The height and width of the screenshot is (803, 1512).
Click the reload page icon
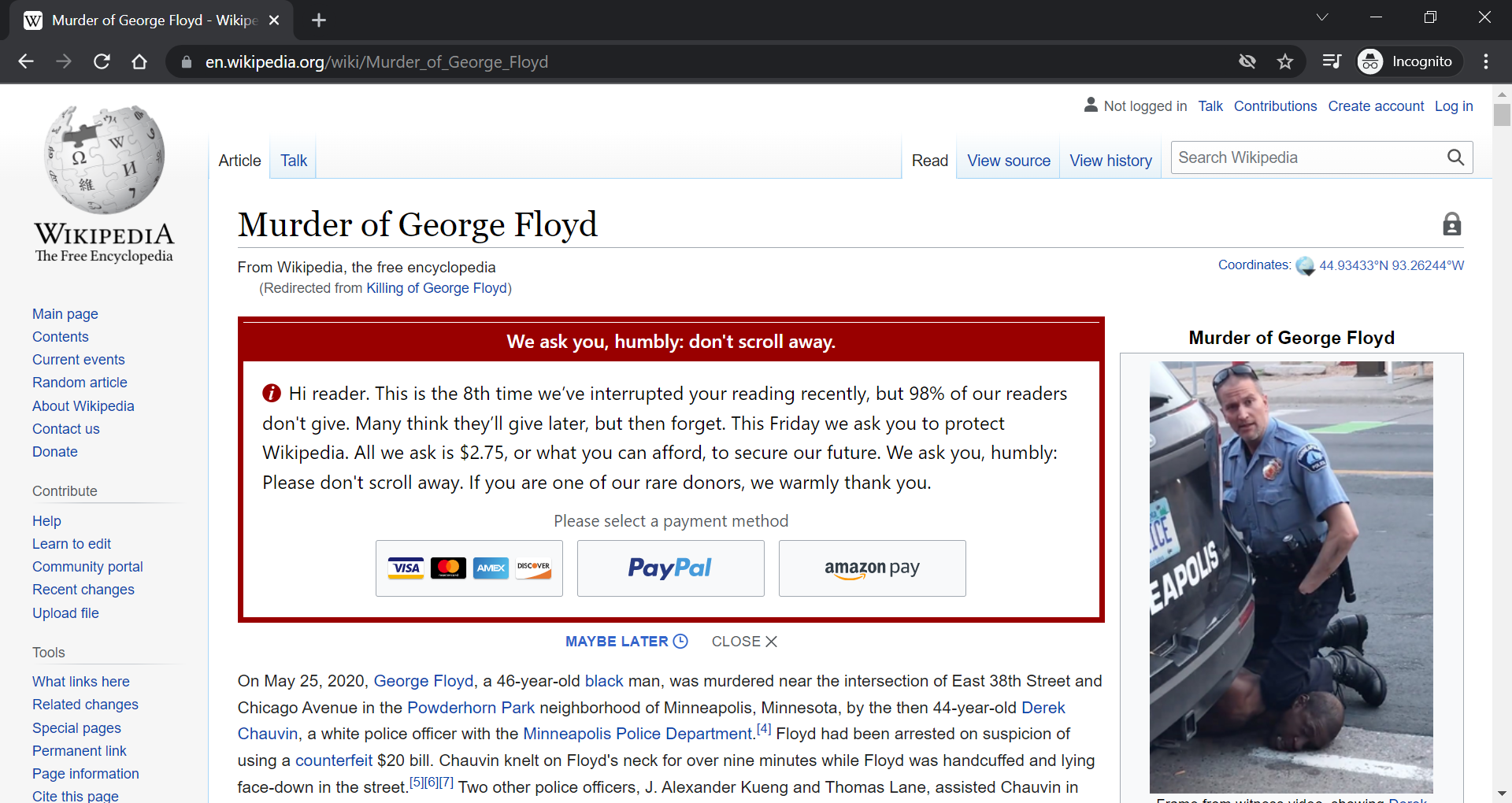point(102,61)
